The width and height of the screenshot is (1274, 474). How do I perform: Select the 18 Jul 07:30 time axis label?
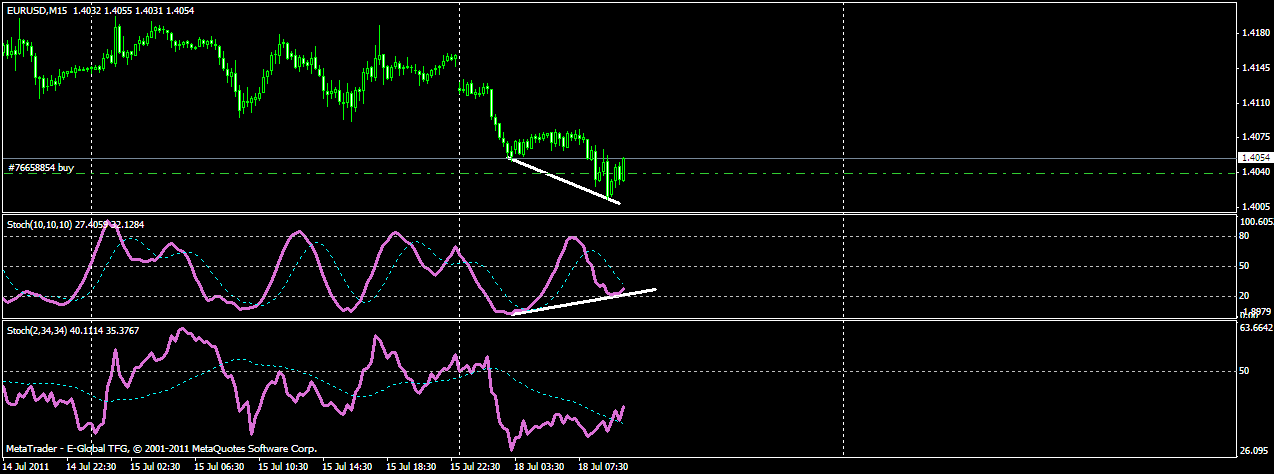pos(602,466)
